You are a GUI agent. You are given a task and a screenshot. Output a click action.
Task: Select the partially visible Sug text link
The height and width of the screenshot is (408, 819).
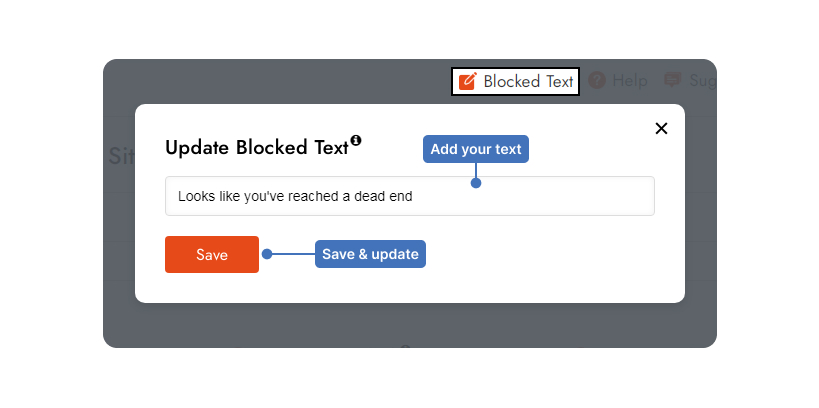703,81
